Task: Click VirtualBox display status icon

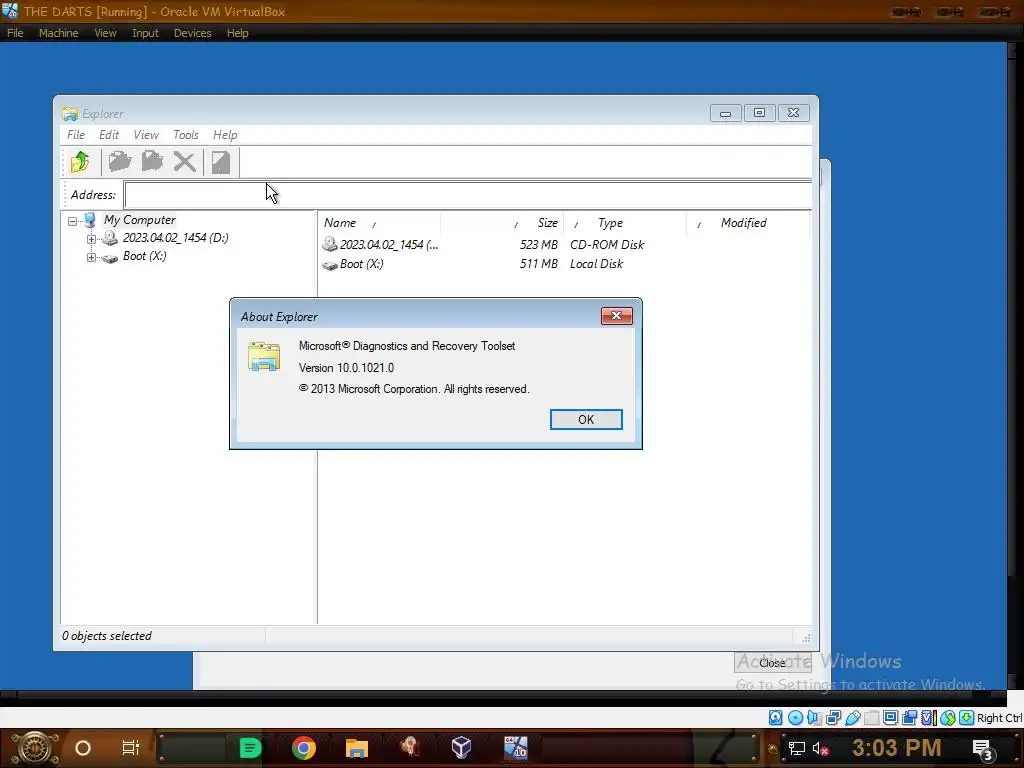Action: 890,718
